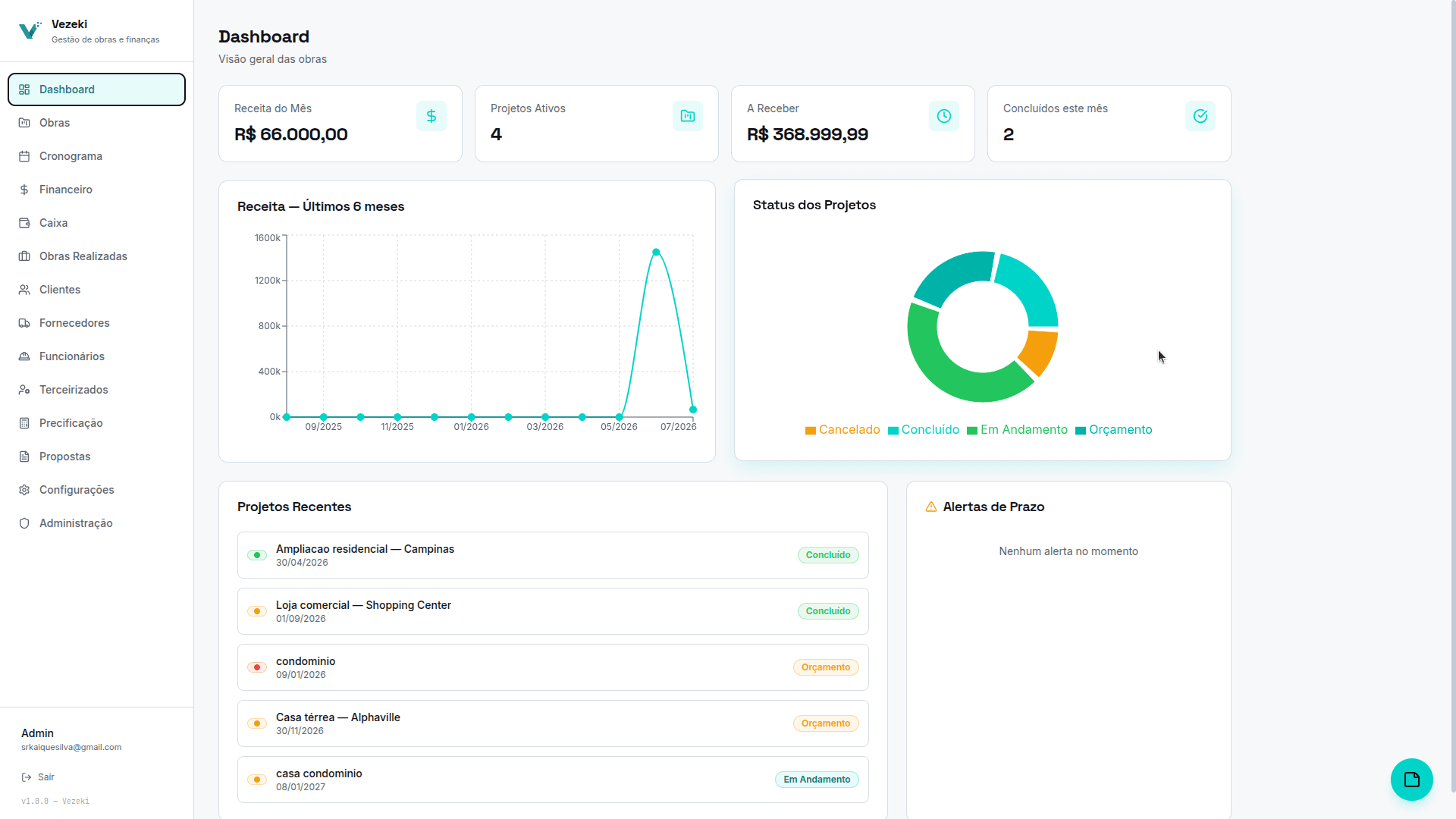Open Dashboard in the sidebar
The width and height of the screenshot is (1456, 819).
pos(96,89)
